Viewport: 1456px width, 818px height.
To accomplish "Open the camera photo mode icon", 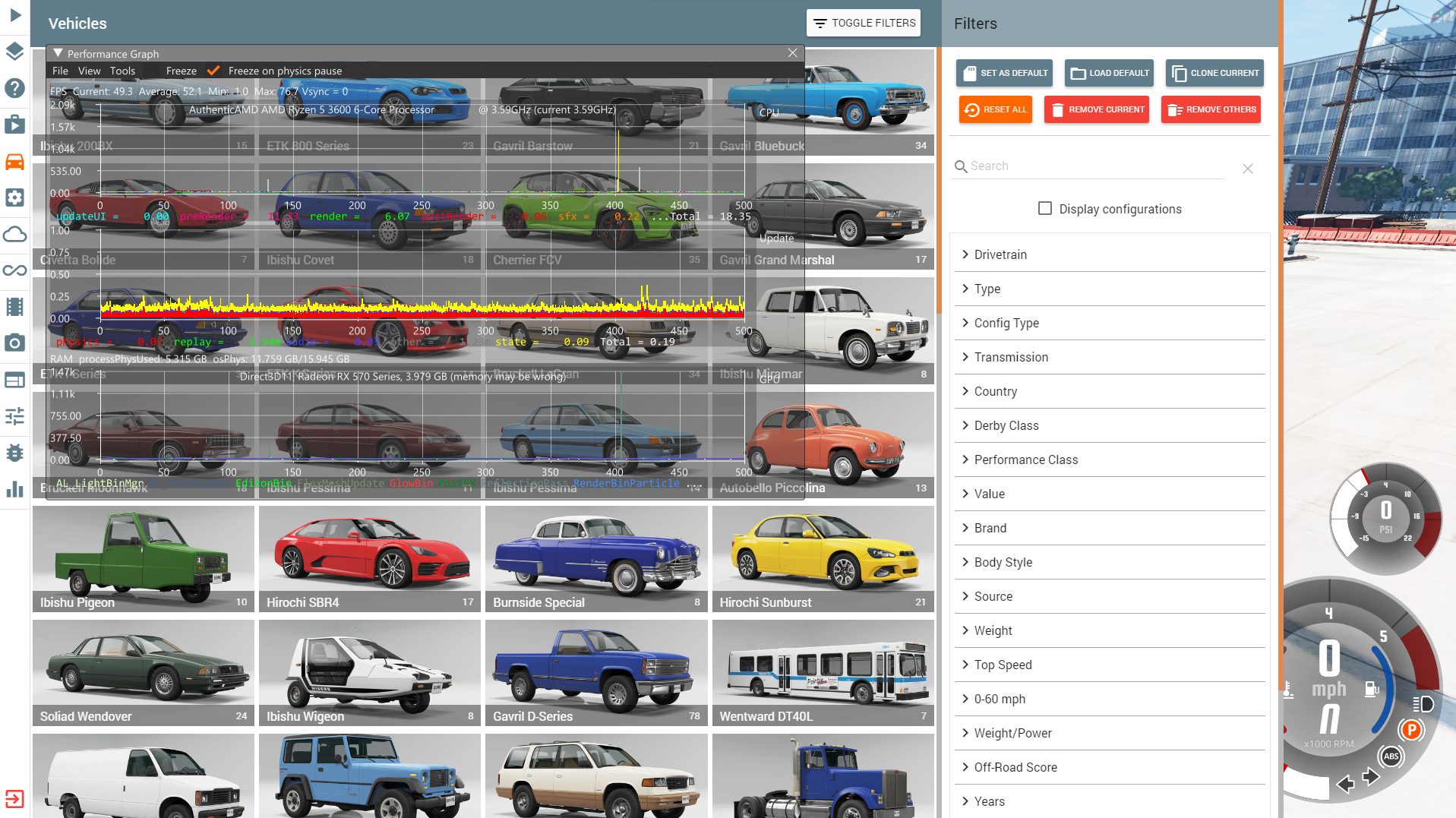I will click(15, 343).
